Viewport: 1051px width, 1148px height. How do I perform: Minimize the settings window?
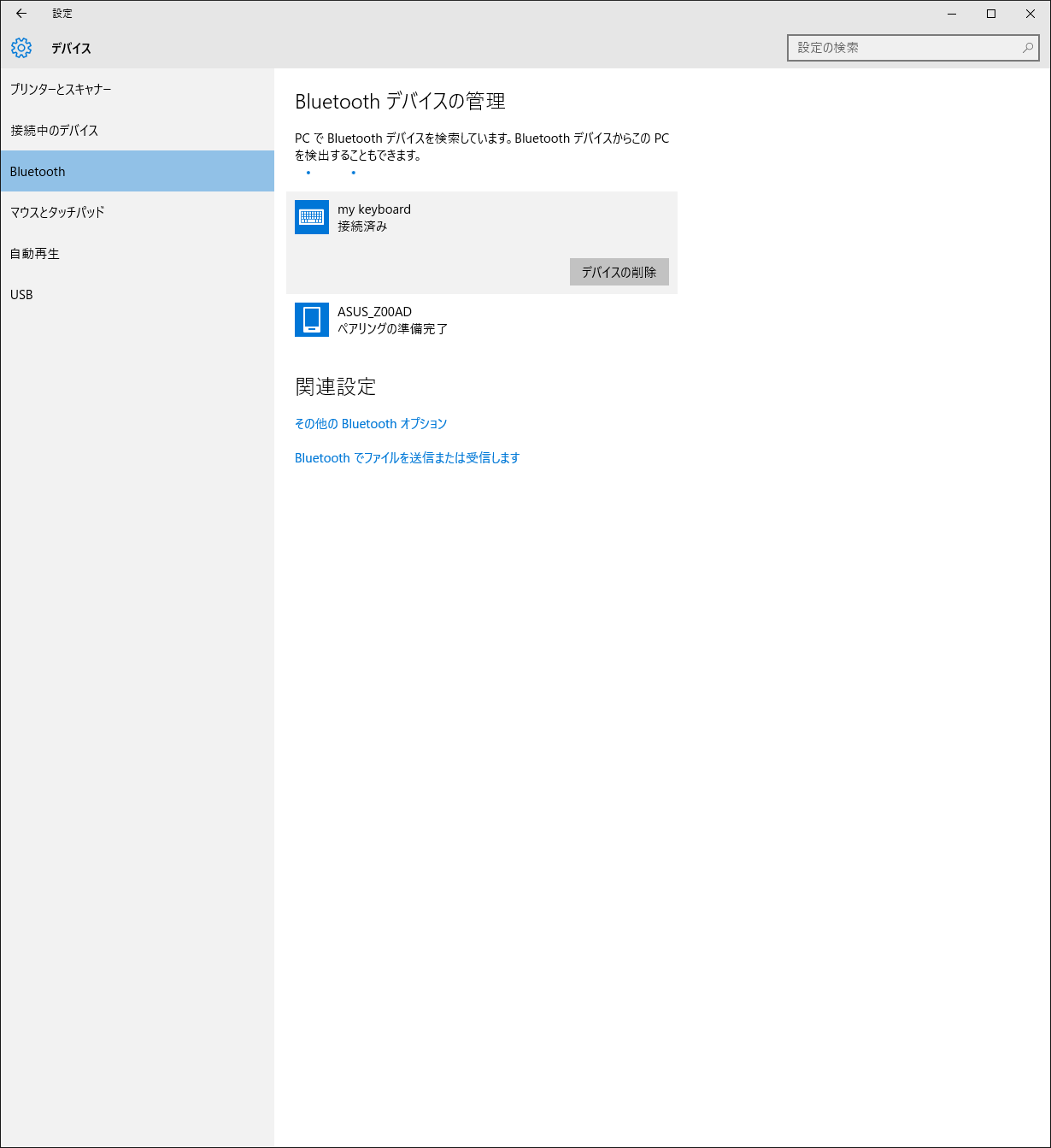click(952, 14)
